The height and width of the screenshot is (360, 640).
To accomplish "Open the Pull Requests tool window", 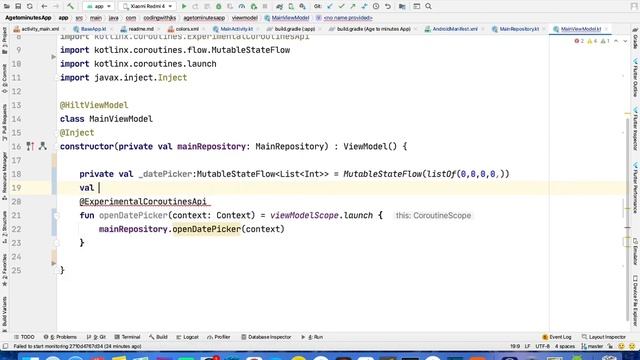I will click(x=4, y=122).
